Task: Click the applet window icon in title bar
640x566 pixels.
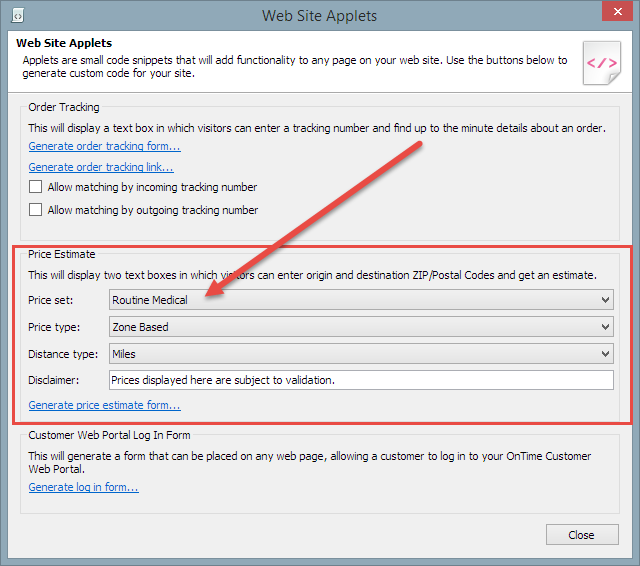Action: pyautogui.click(x=18, y=16)
